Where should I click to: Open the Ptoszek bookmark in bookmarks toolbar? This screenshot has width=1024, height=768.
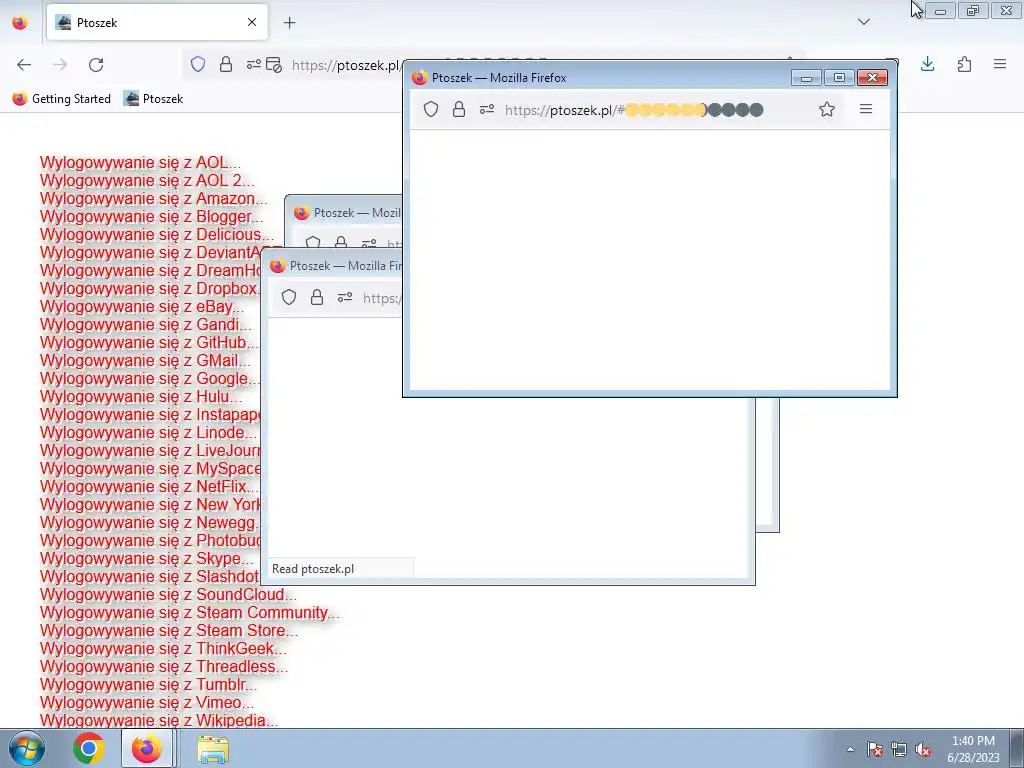[154, 99]
